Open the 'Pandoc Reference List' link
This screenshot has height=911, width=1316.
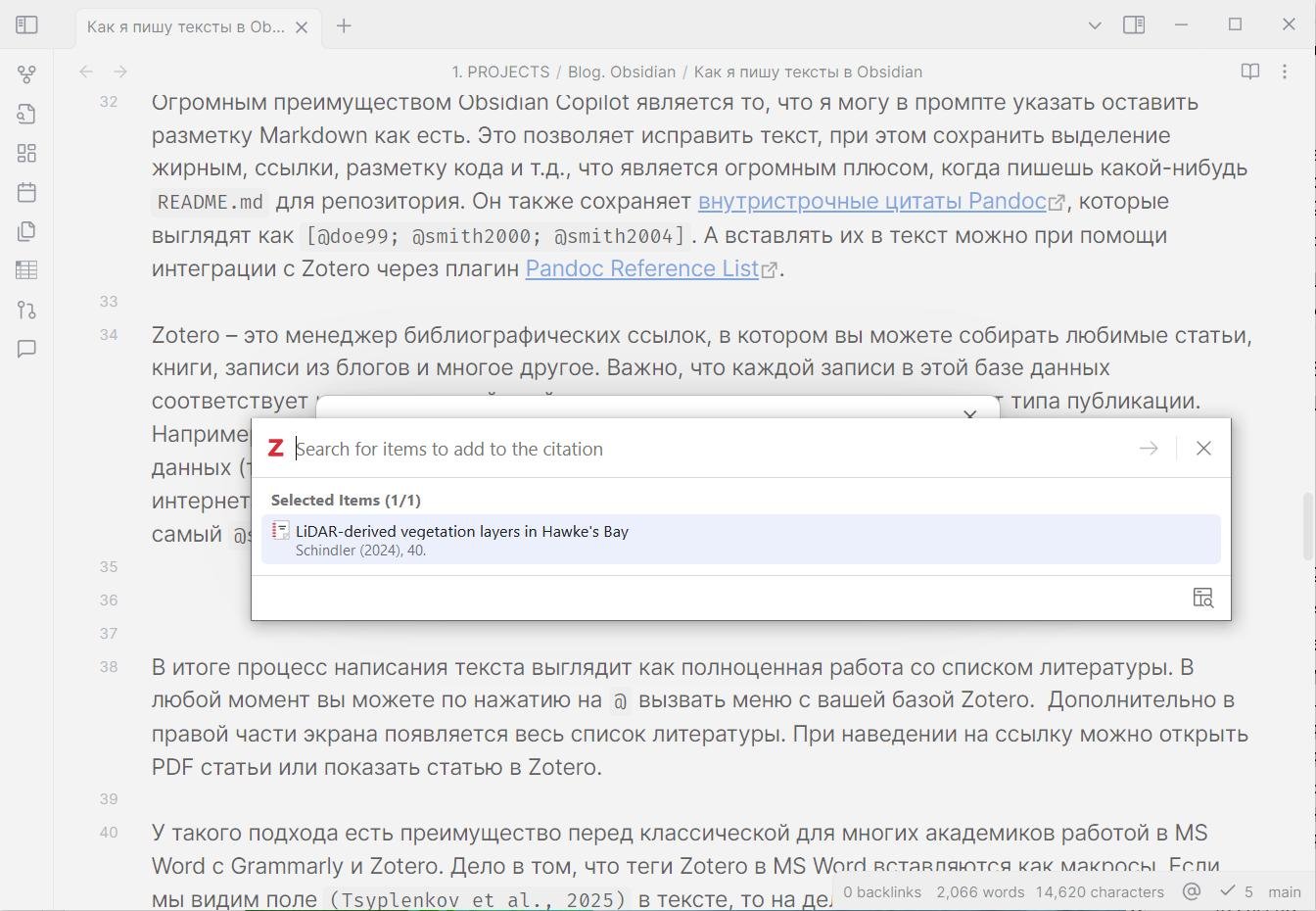point(641,267)
